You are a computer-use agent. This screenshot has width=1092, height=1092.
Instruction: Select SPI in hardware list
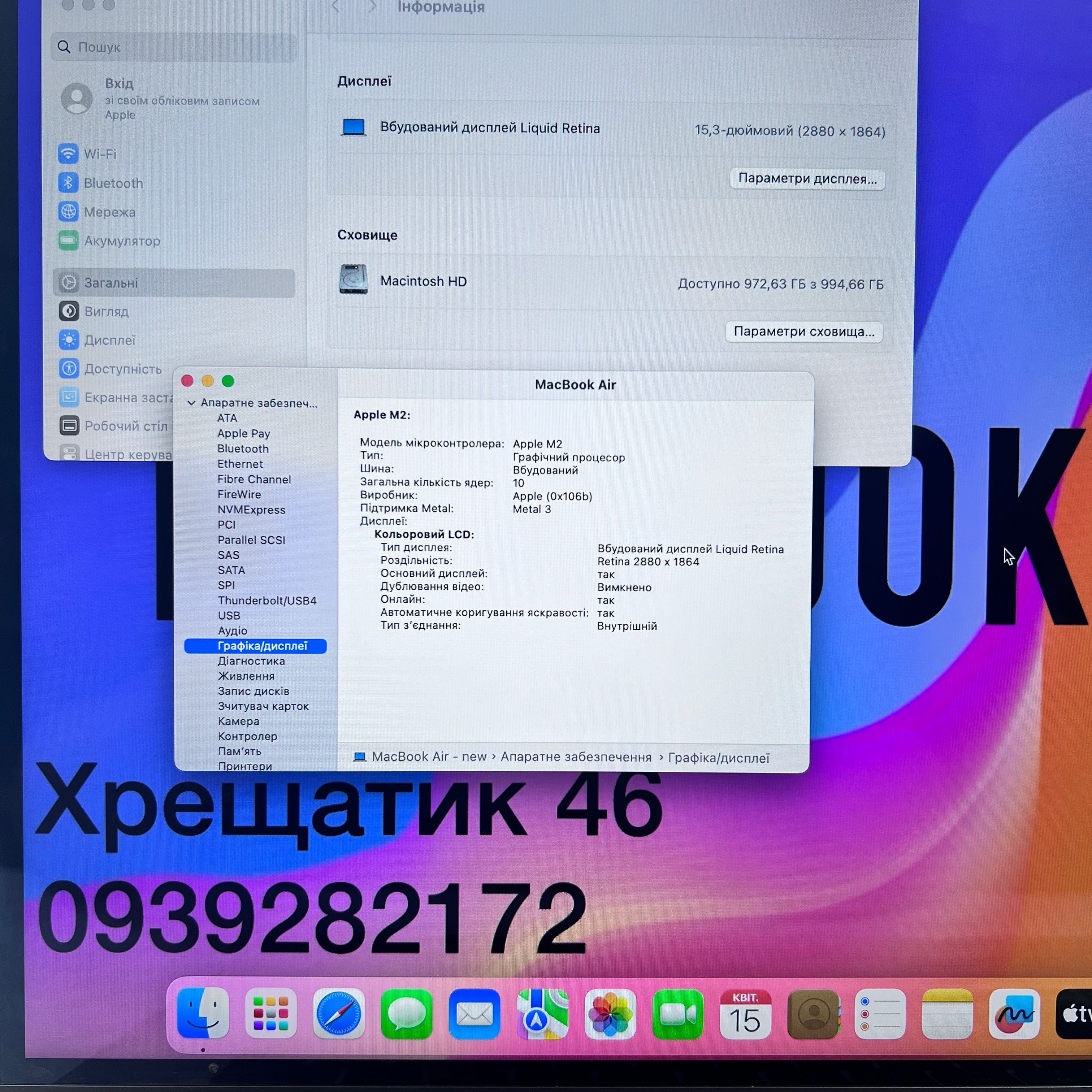[226, 586]
